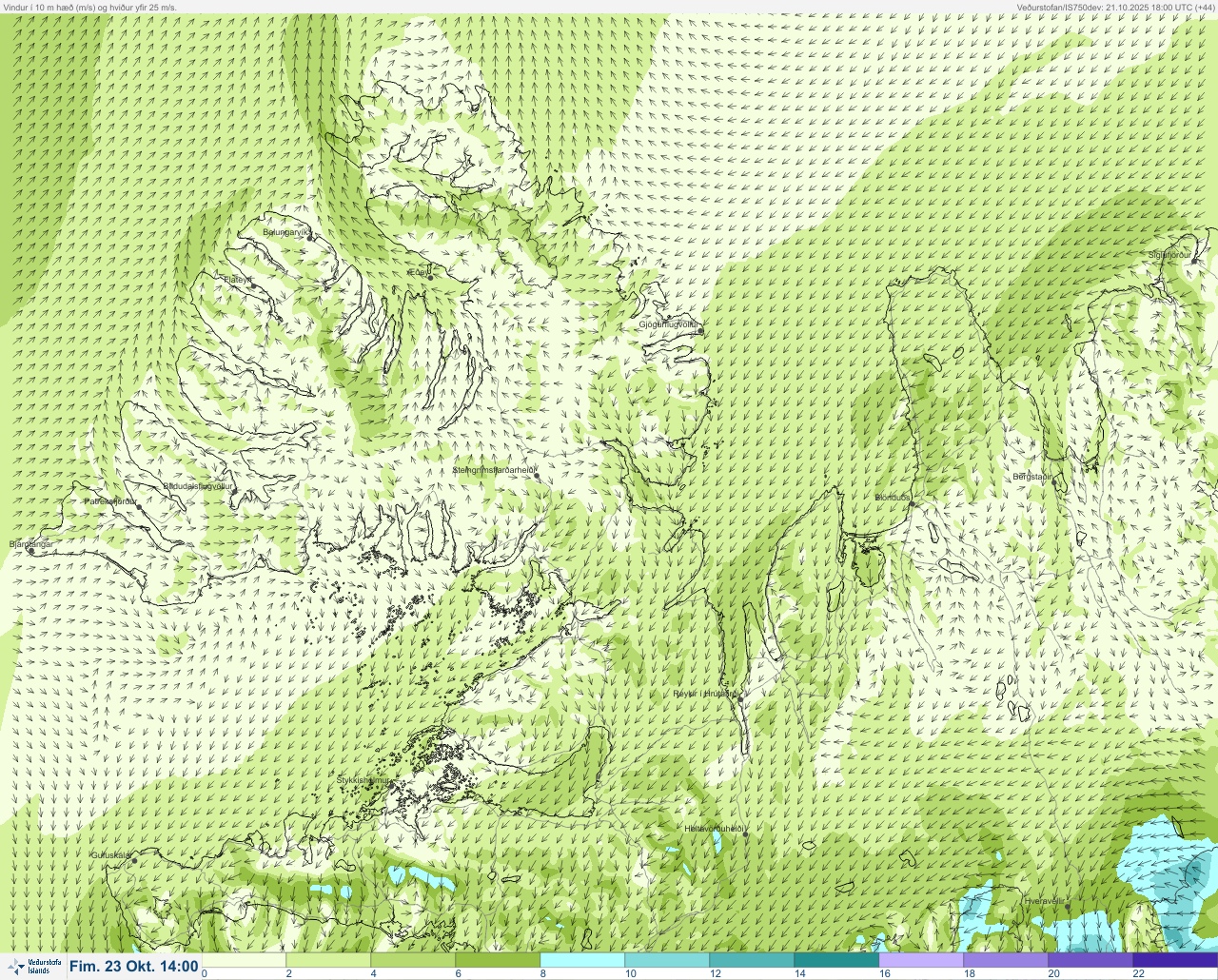The width and height of the screenshot is (1218, 980).
Task: Click the Stykkishólmur station label
Action: click(363, 780)
